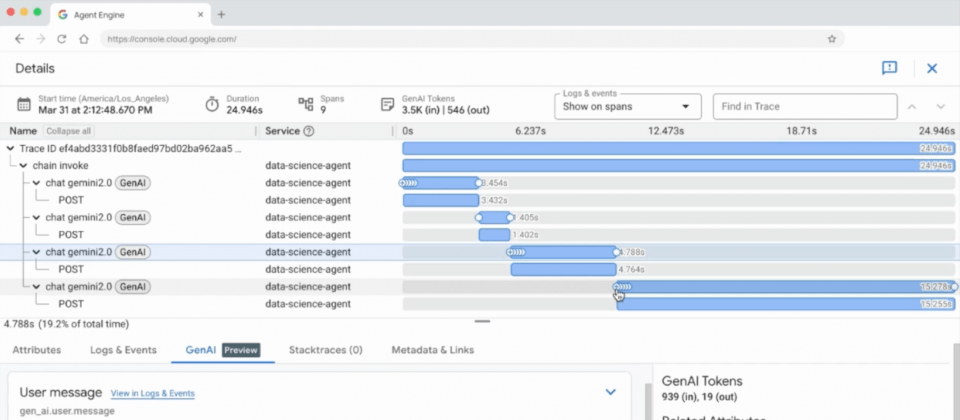Screen dimensions: 960x420
Task: Click the Spans icon
Action: click(306, 104)
